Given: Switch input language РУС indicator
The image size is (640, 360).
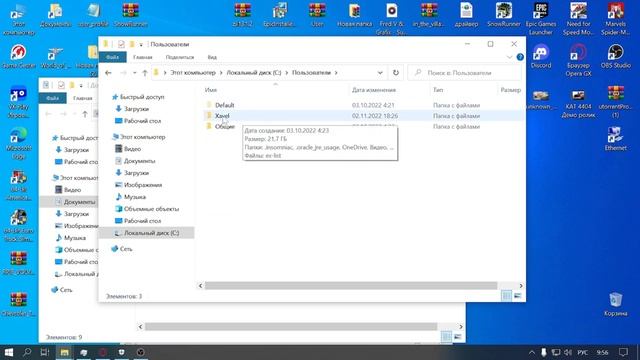Looking at the screenshot, I should tap(583, 352).
